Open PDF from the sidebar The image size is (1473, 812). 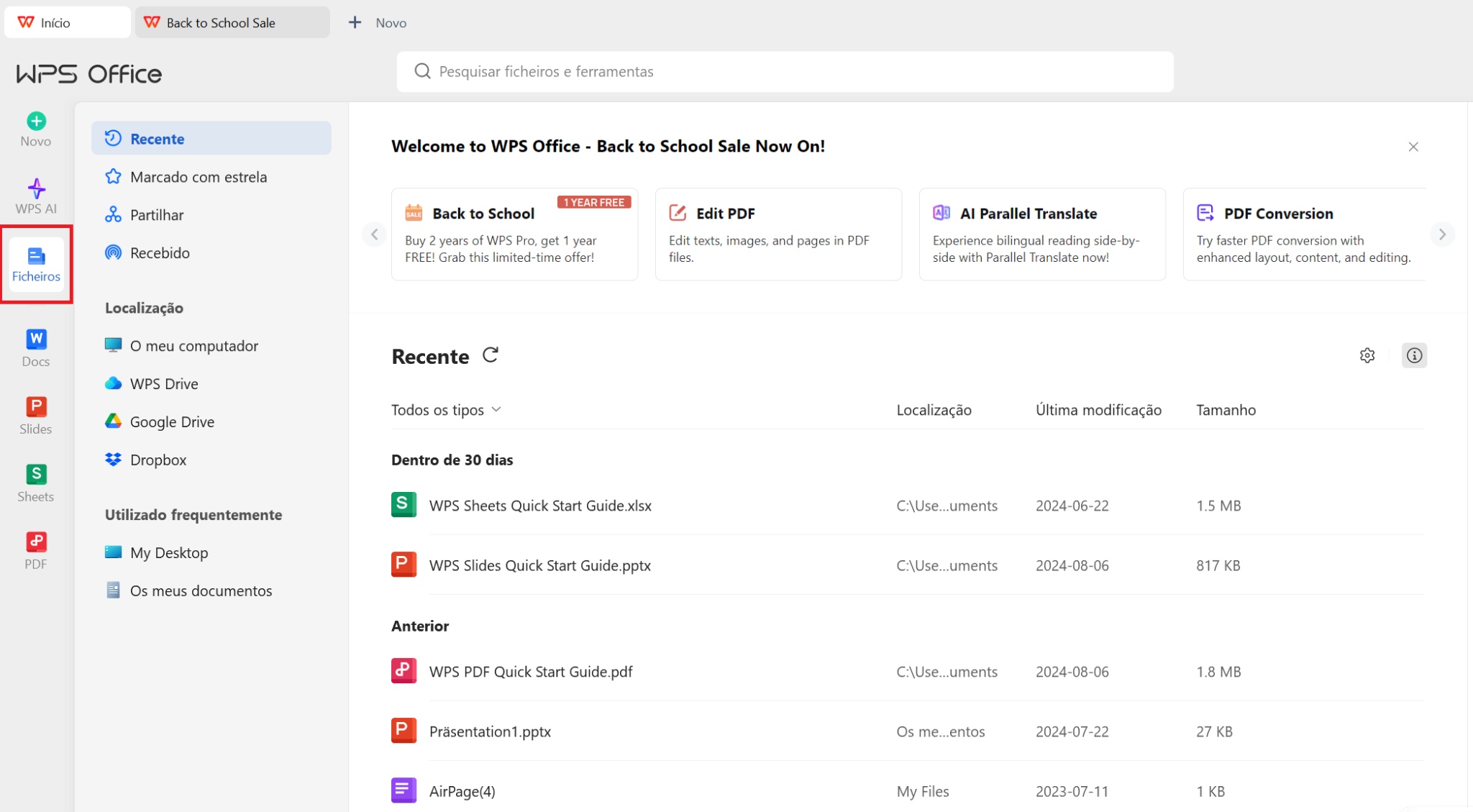tap(36, 551)
